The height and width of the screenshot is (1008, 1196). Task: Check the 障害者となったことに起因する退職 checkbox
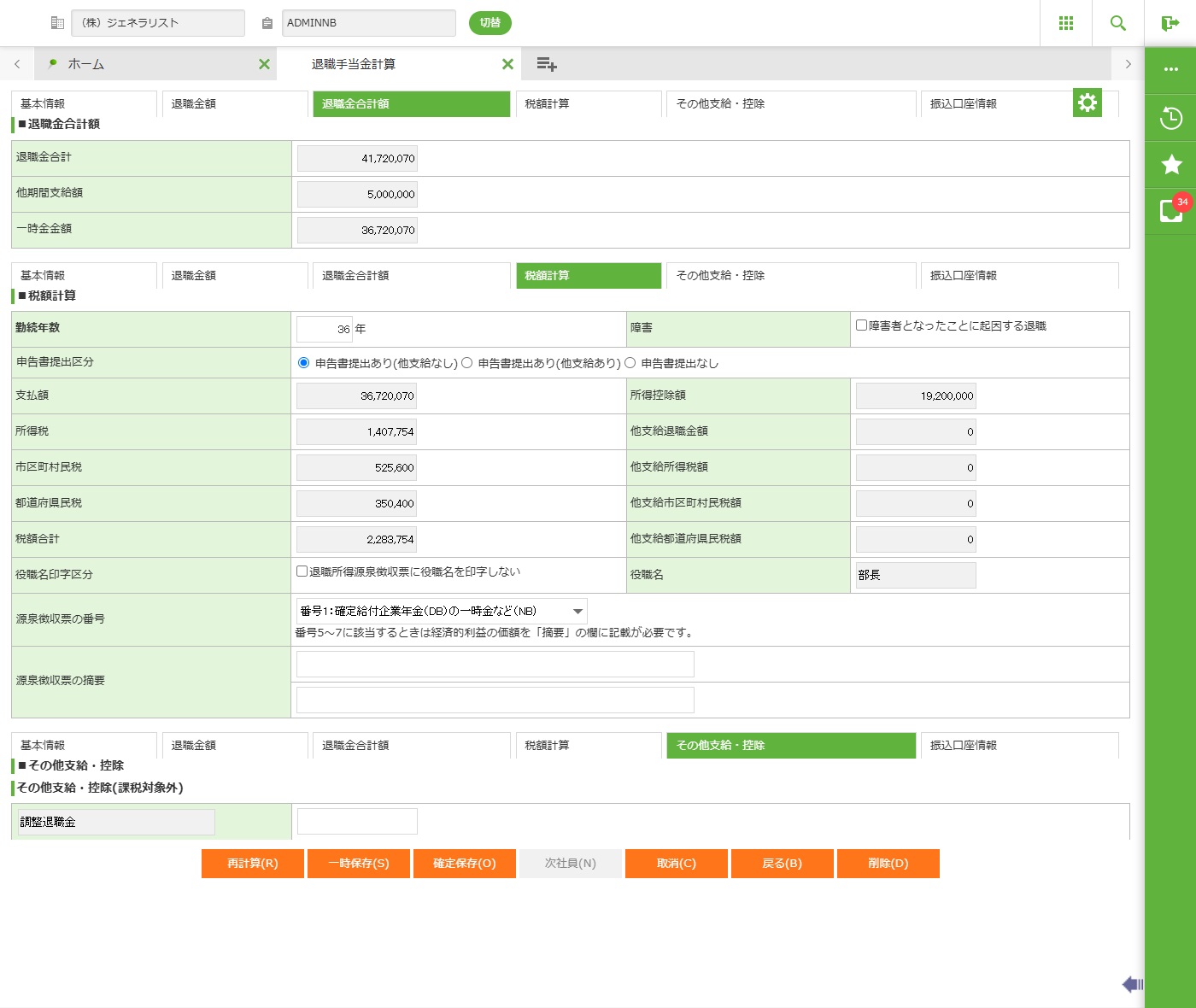(x=861, y=325)
